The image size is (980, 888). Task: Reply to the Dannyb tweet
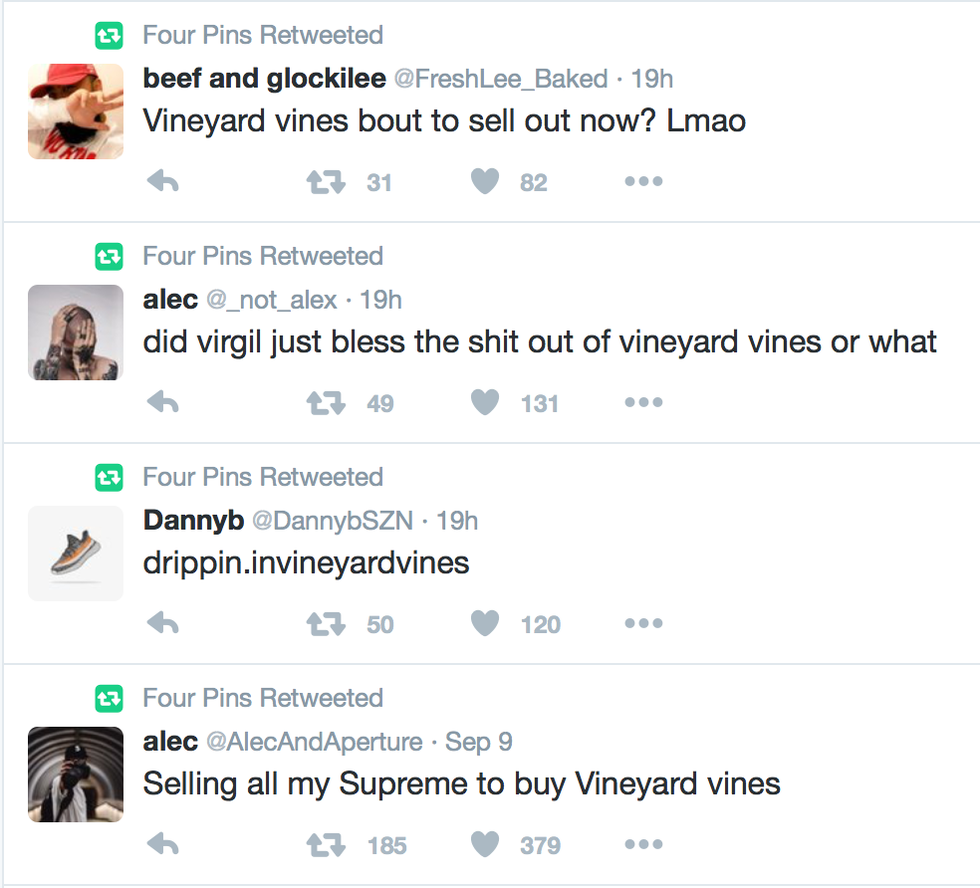click(x=163, y=624)
